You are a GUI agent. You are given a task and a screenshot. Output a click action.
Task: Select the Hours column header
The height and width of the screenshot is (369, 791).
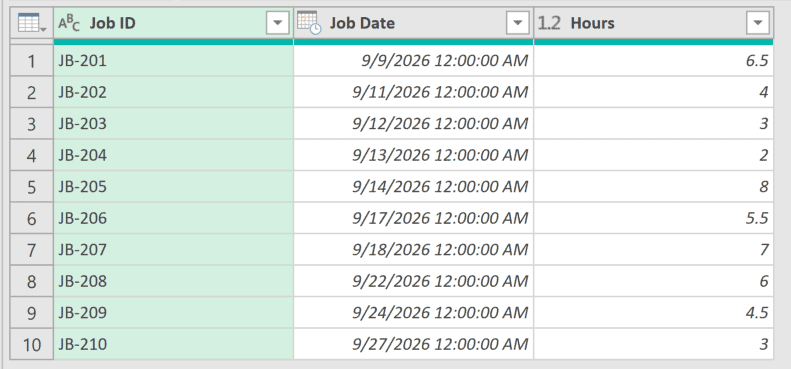tap(654, 23)
